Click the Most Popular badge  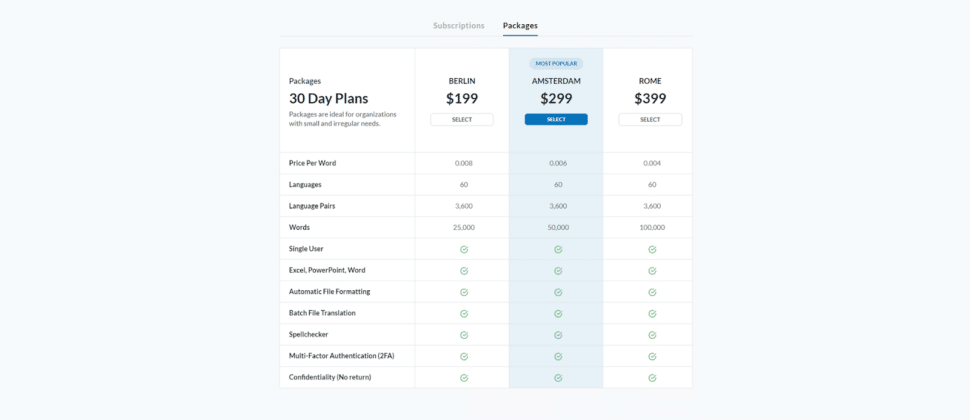coord(556,64)
